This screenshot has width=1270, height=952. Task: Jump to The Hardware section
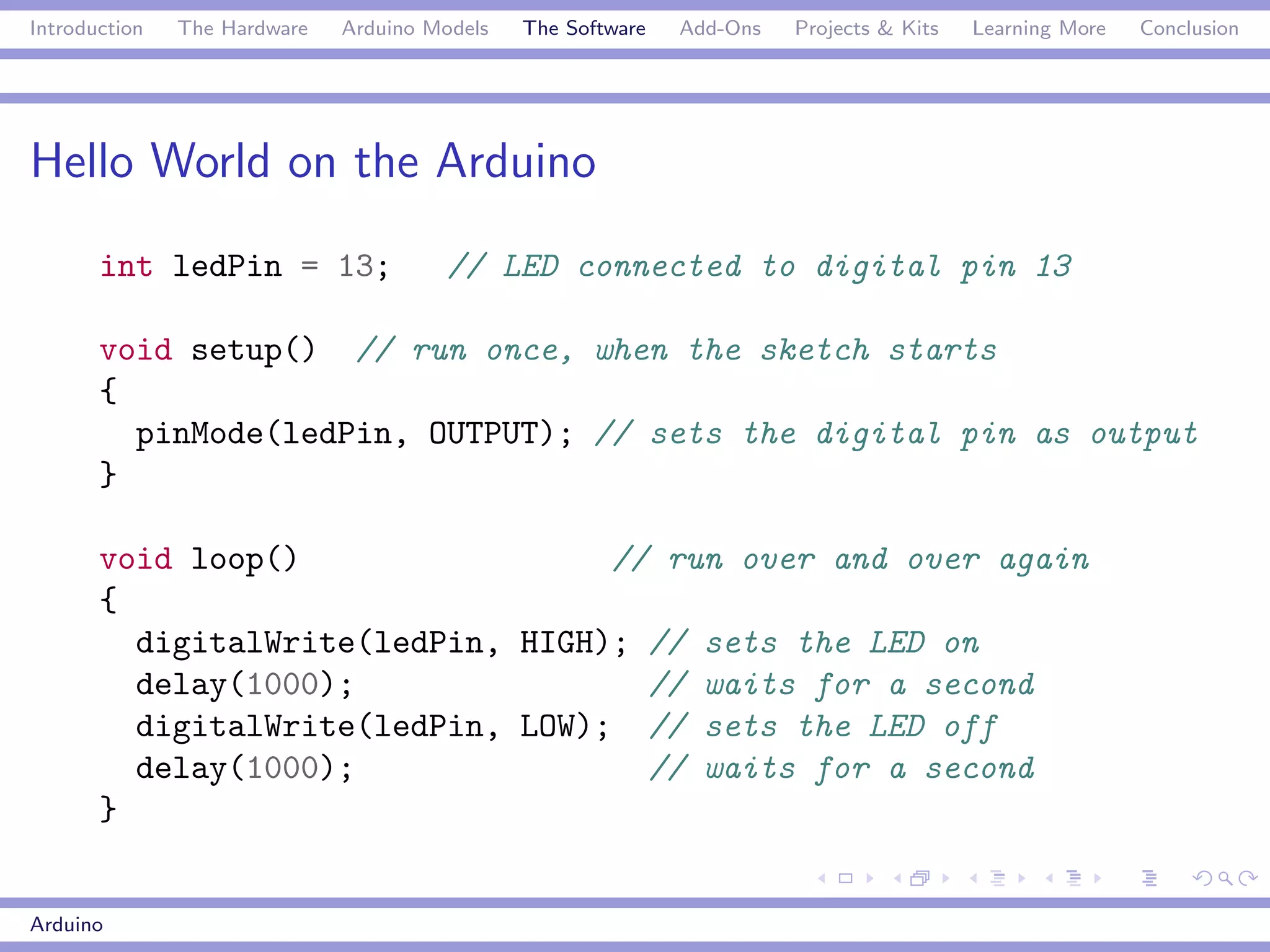tap(242, 29)
